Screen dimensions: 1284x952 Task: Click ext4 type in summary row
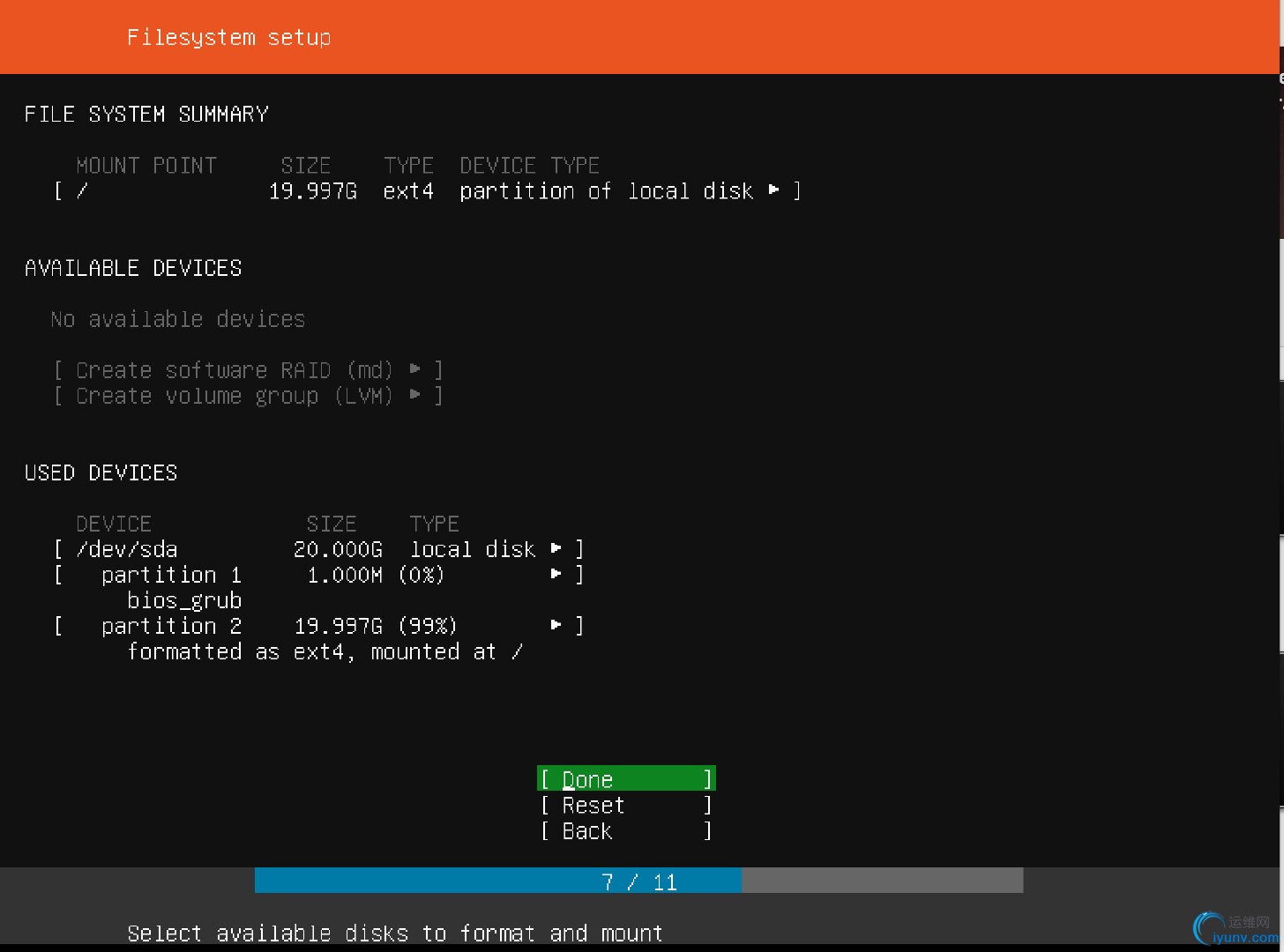click(408, 191)
